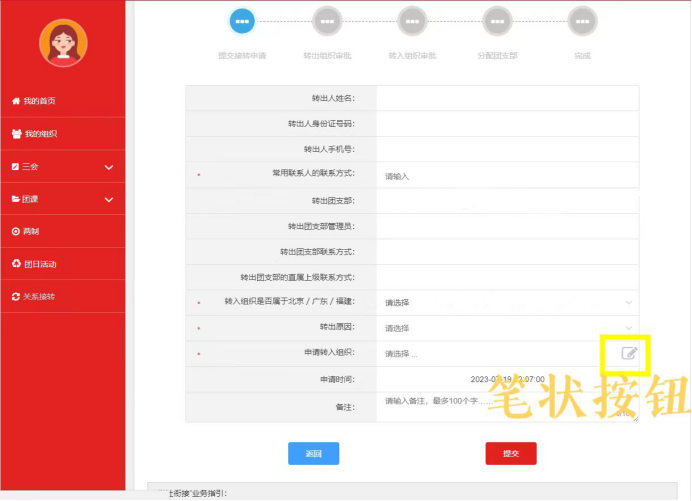
Task: Click the second step circle 转出组织审批
Action: click(x=327, y=20)
